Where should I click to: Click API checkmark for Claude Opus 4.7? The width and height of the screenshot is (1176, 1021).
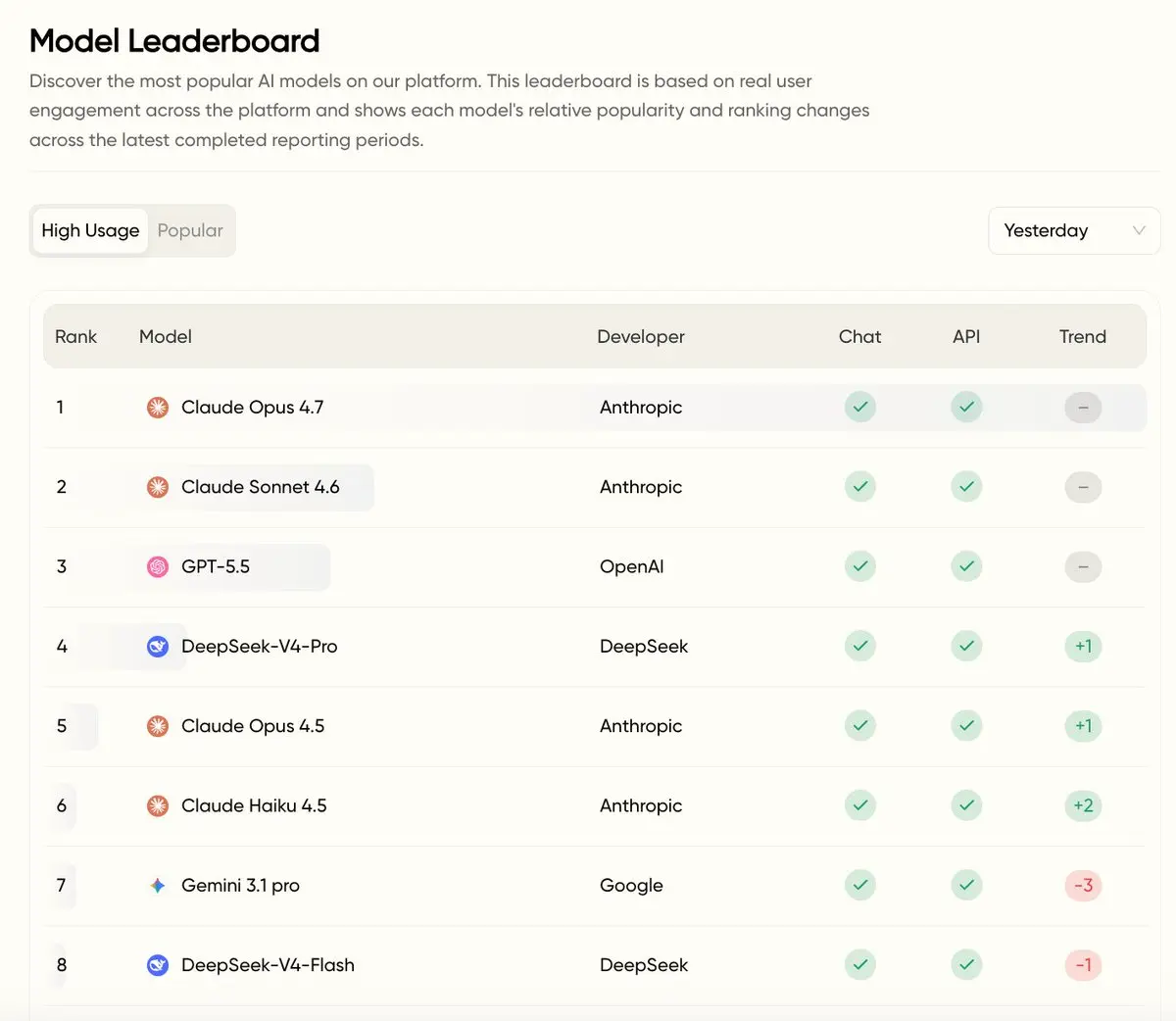click(x=966, y=407)
